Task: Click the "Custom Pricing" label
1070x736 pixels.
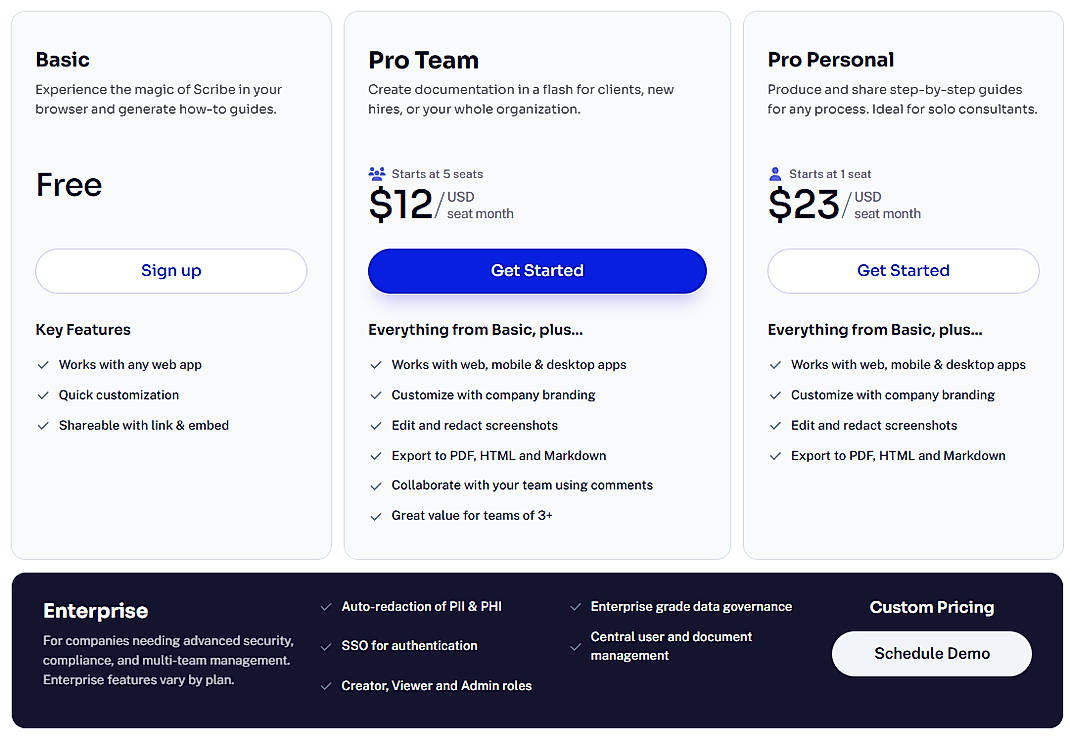Action: tap(931, 606)
